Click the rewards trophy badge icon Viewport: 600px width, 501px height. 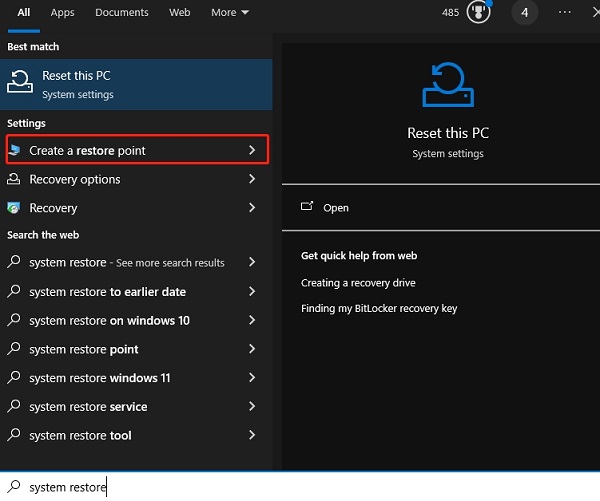[x=478, y=12]
